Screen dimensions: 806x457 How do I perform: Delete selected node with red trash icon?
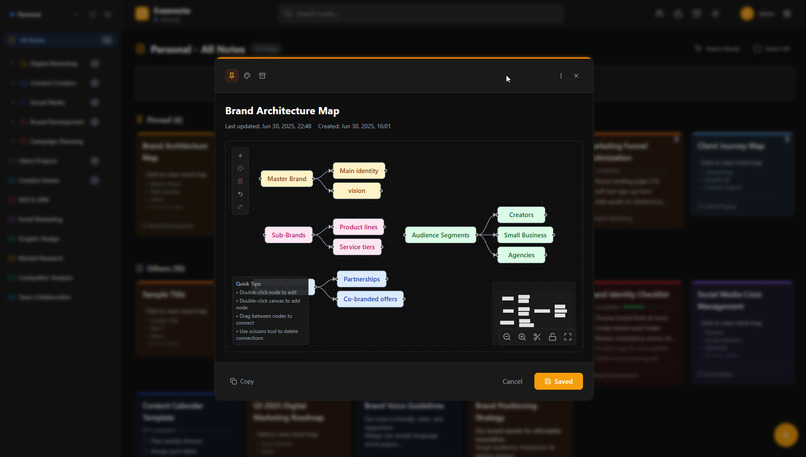click(x=240, y=181)
